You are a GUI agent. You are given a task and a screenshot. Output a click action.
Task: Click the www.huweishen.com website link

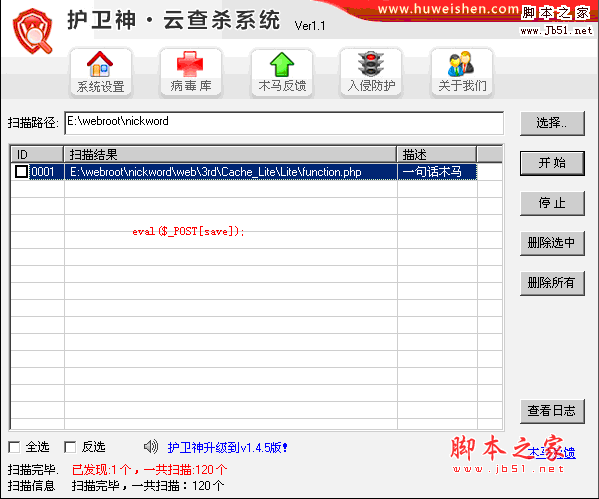(448, 9)
